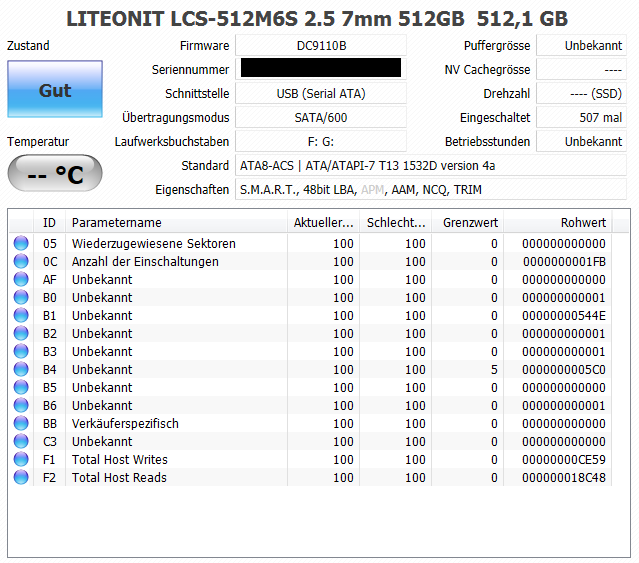Image resolution: width=639 pixels, height=563 pixels.
Task: Click raw value 0000000001FB
Action: click(564, 261)
